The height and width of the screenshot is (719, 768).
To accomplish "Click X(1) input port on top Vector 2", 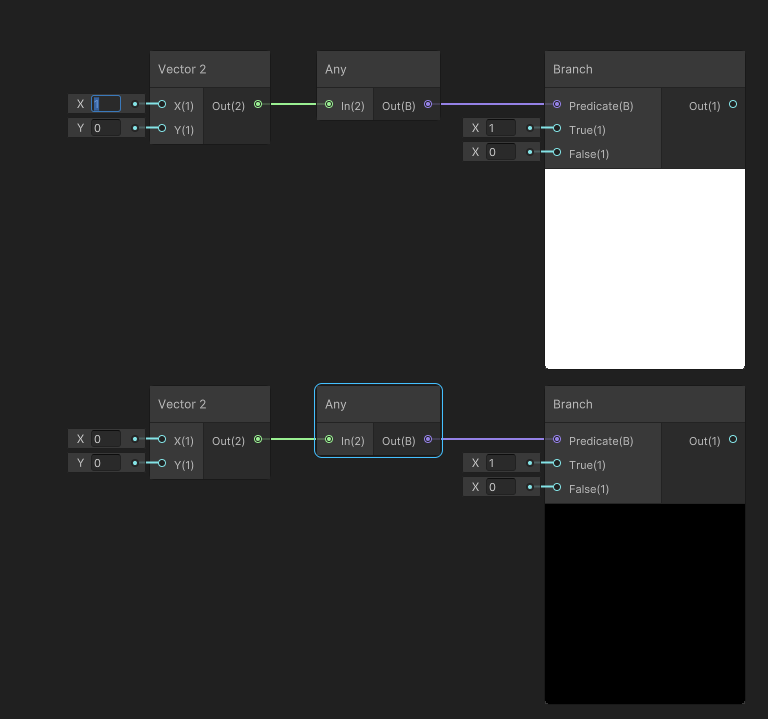I will 162,104.
